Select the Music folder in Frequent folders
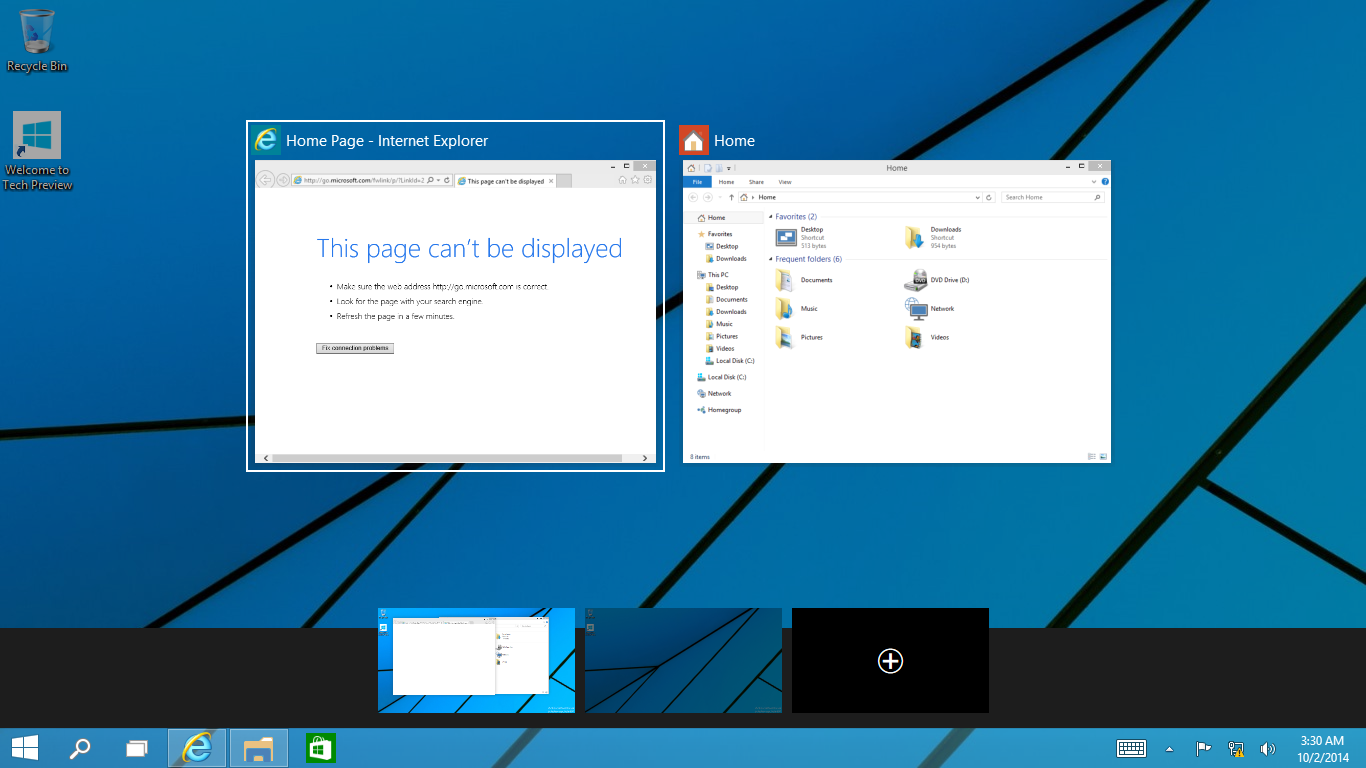 pos(797,309)
